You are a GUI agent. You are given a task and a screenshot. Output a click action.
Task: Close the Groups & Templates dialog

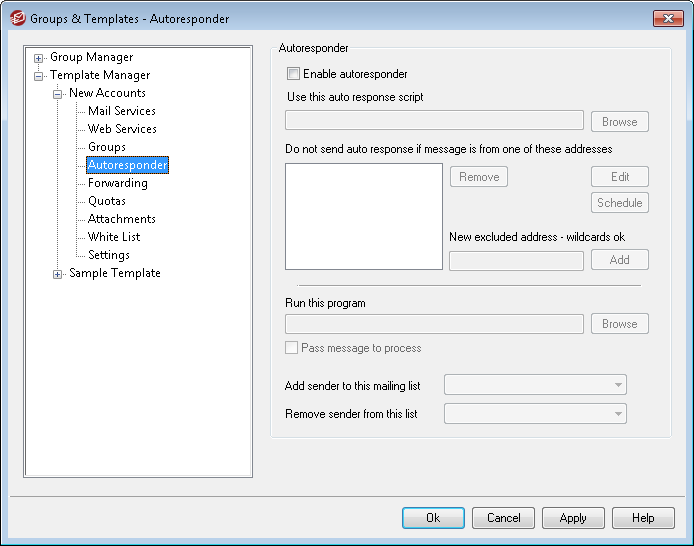click(x=667, y=18)
